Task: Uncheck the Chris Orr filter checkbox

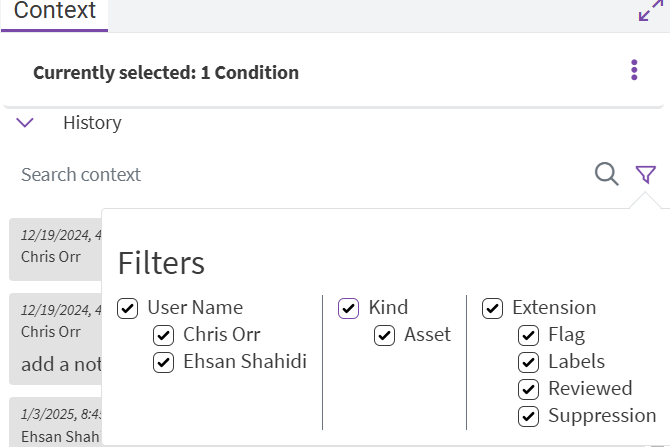Action: pos(164,335)
